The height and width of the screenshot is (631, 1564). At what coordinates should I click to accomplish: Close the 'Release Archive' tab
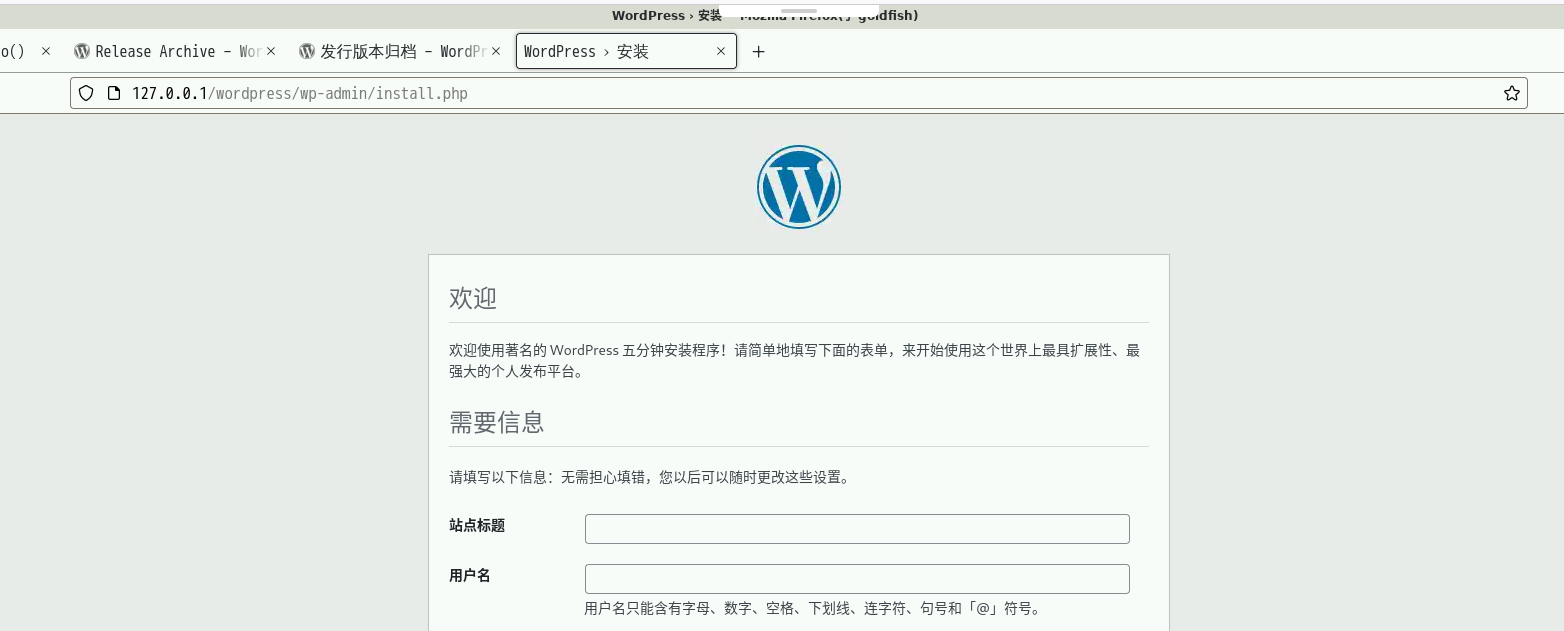point(270,51)
